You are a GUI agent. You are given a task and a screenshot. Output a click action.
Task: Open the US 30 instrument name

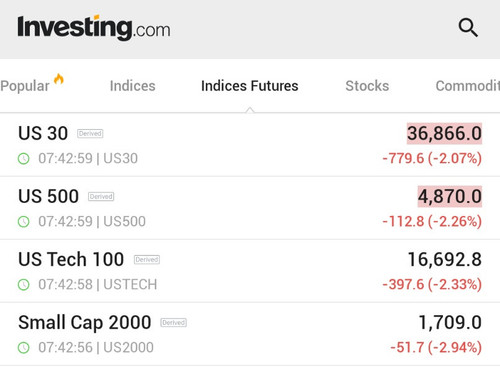click(43, 133)
